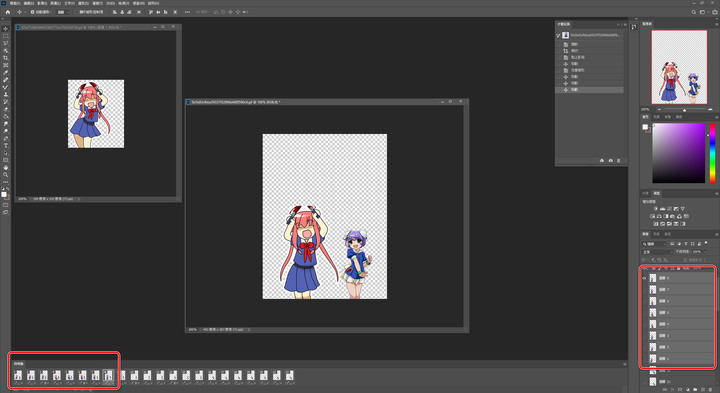
Task: Click foreground color swatch in Color panel
Action: 645,127
